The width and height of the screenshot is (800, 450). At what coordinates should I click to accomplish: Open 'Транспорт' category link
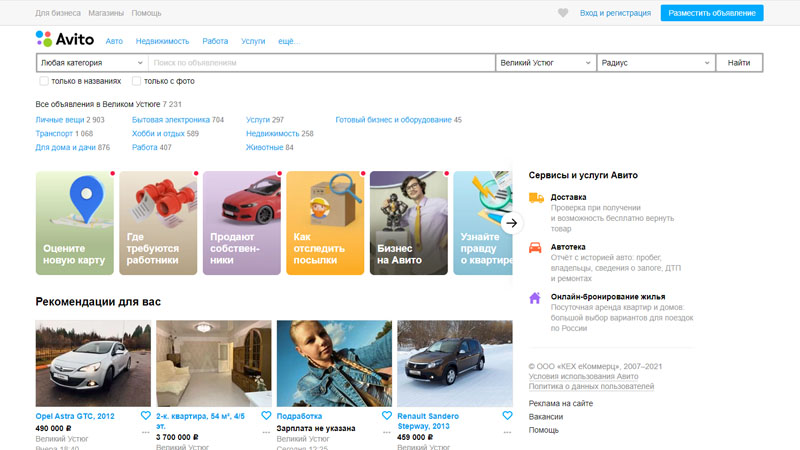pyautogui.click(x=54, y=134)
